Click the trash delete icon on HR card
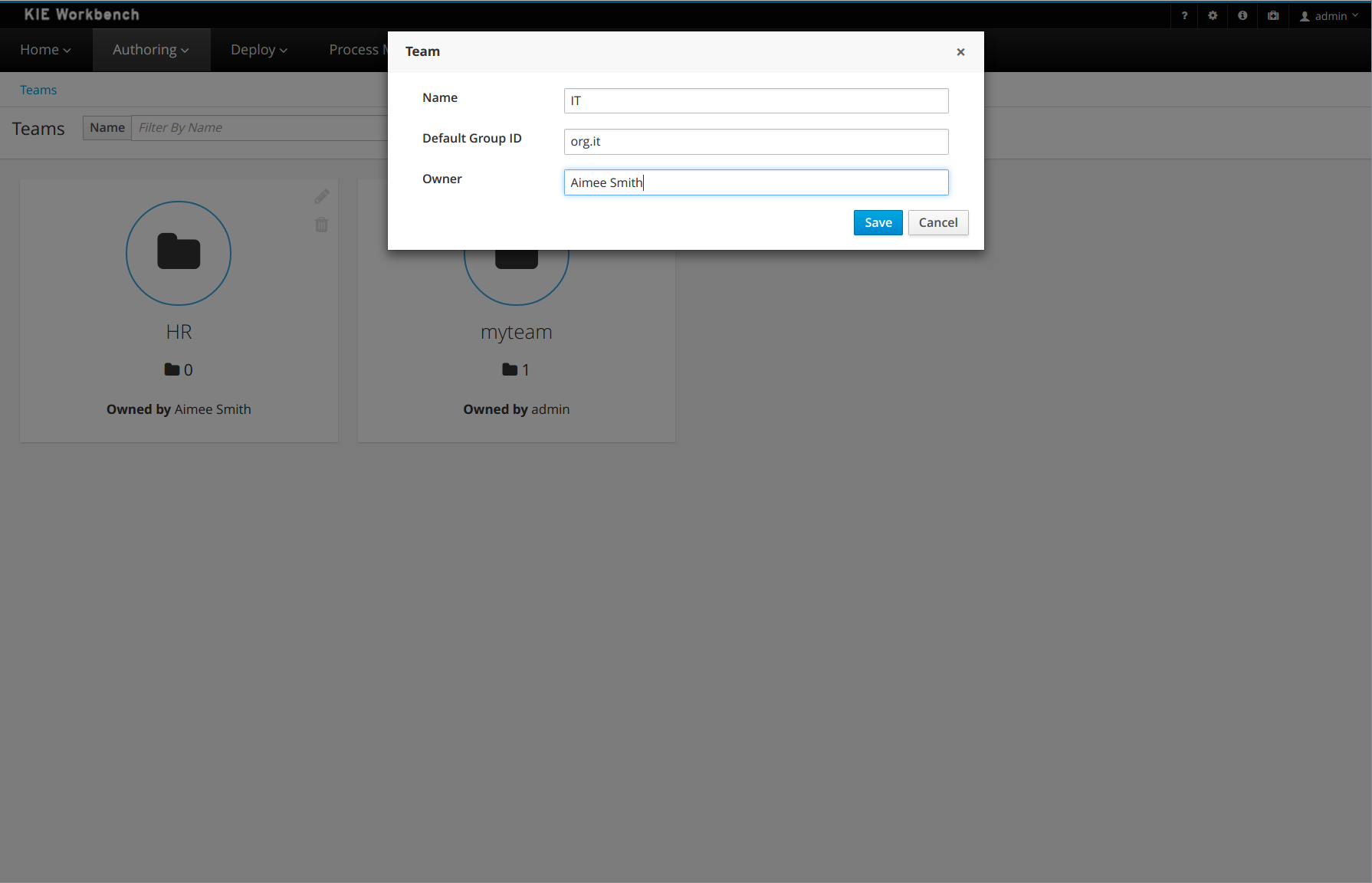 click(322, 225)
